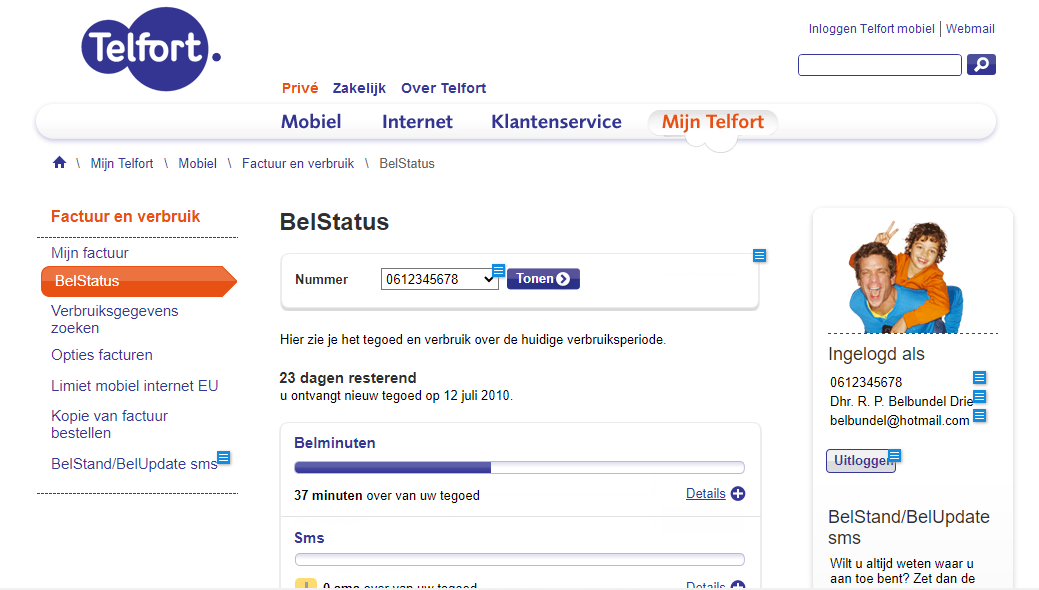This screenshot has width=1039, height=590.
Task: Go to the Klantenservice navigation tab
Action: pyautogui.click(x=557, y=122)
